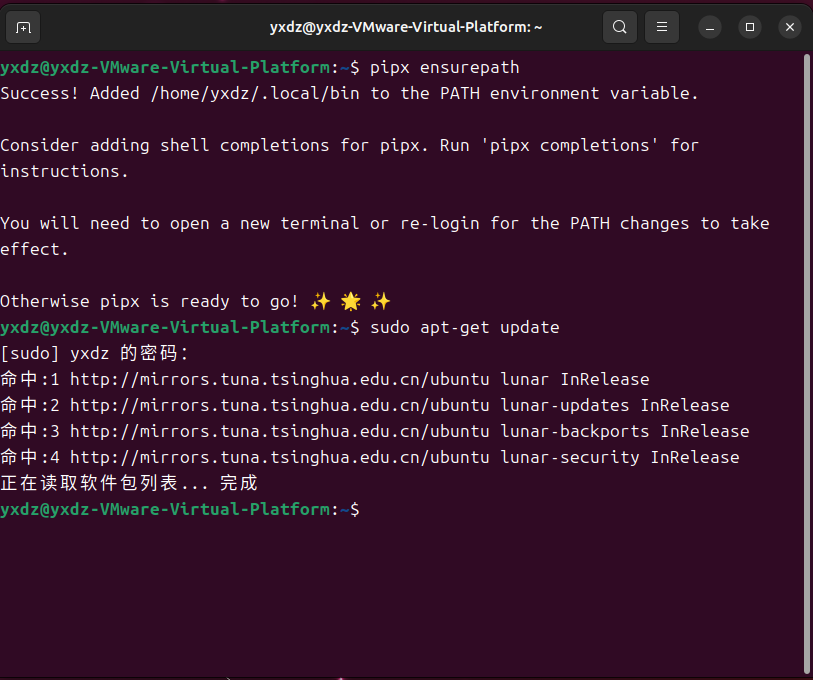Maximize the terminal window

(x=750, y=27)
